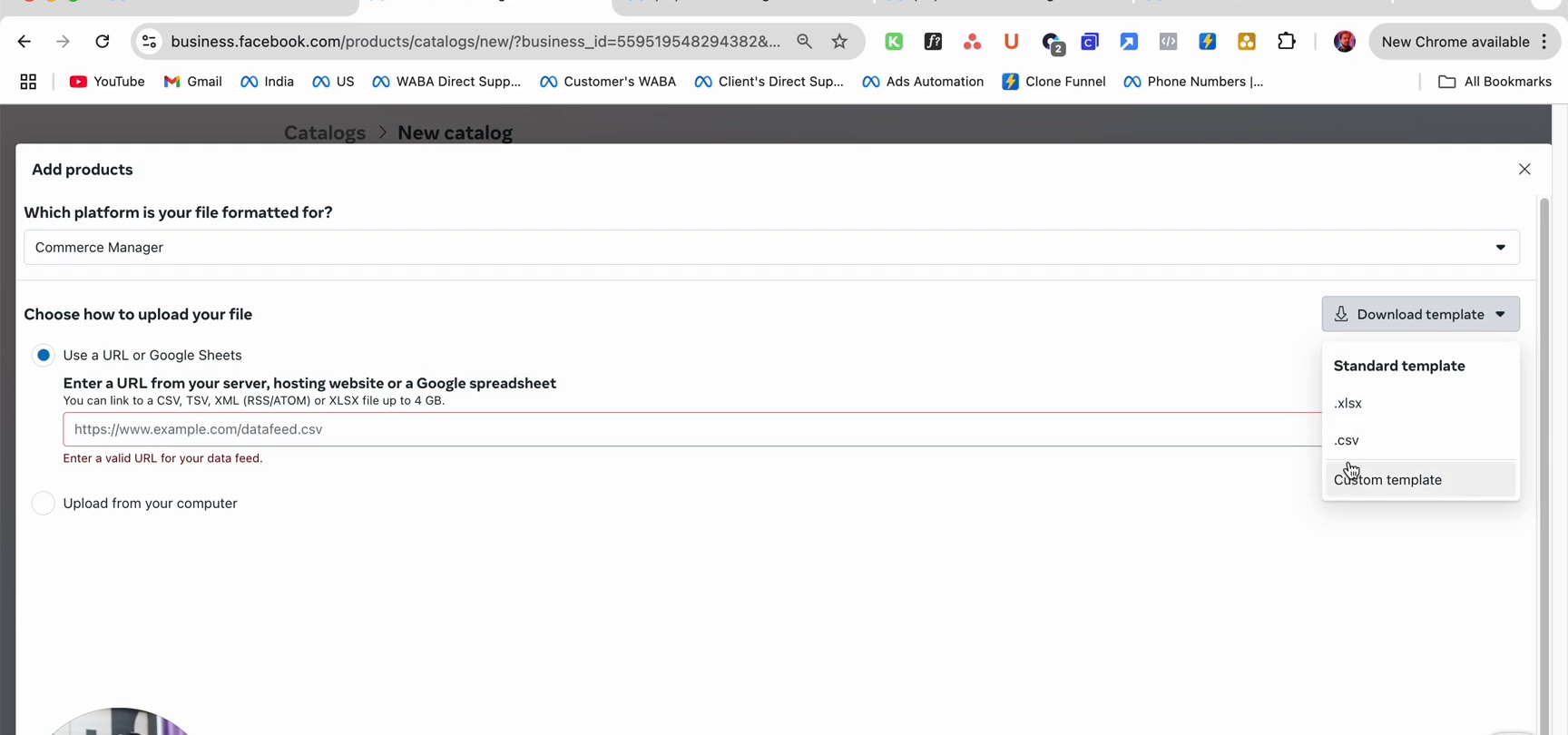Click the zoom magnifier icon in address bar
1568x735 pixels.
[804, 42]
